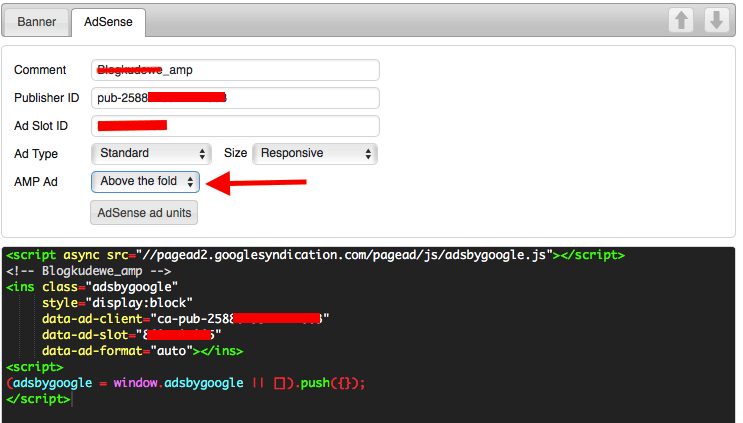Click the Comment label
This screenshot has height=423, width=743.
[40, 70]
